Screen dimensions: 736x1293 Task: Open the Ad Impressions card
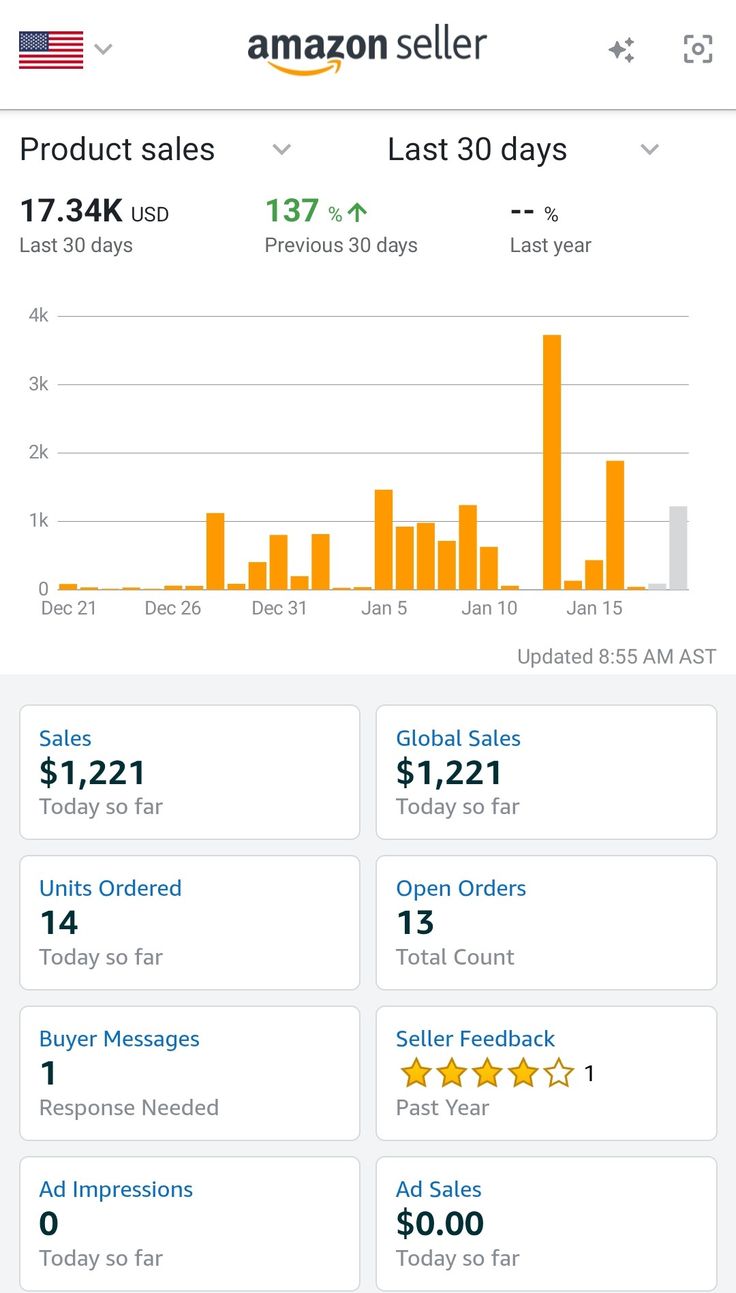(x=189, y=1223)
